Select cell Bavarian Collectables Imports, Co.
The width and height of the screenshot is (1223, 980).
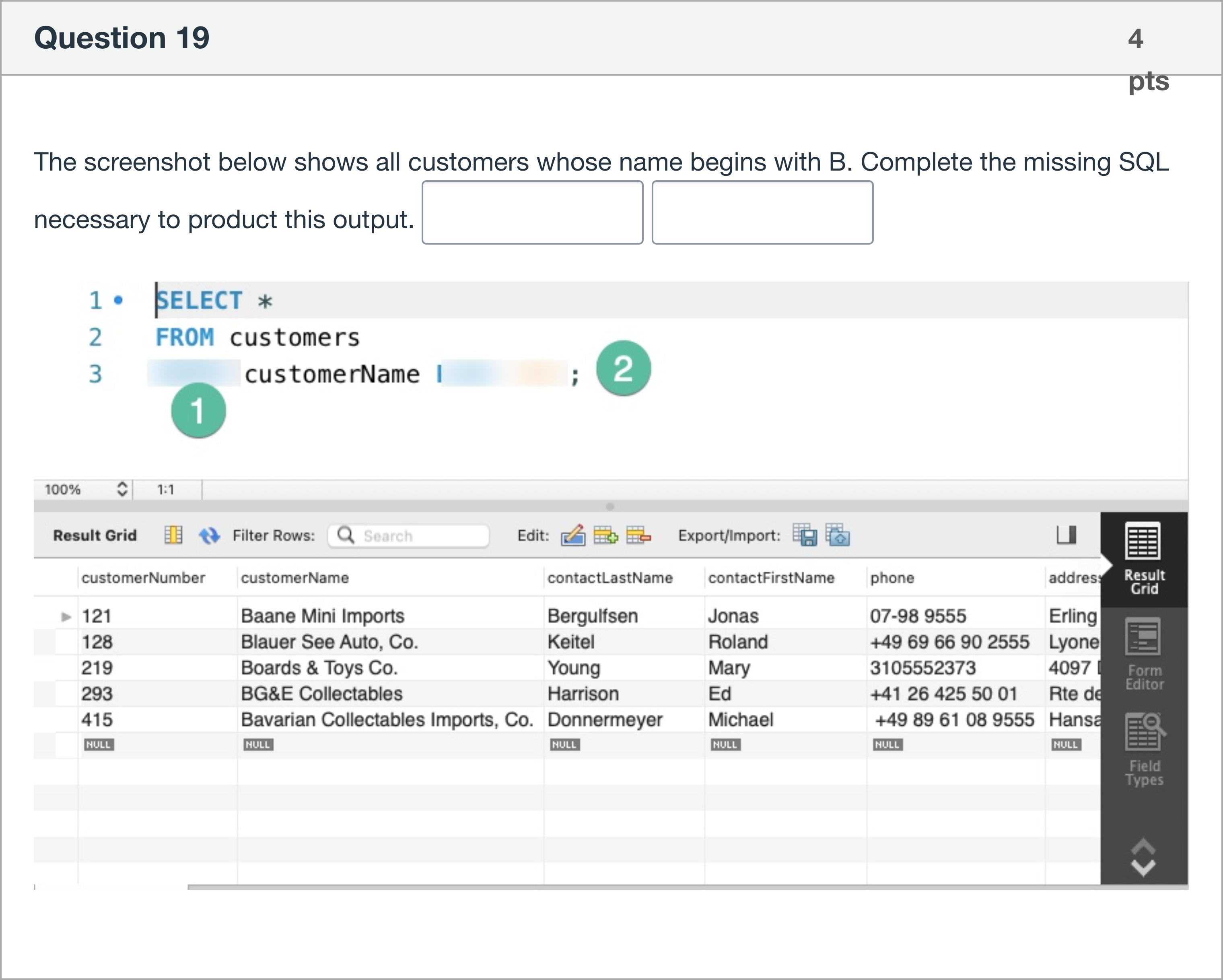click(387, 720)
